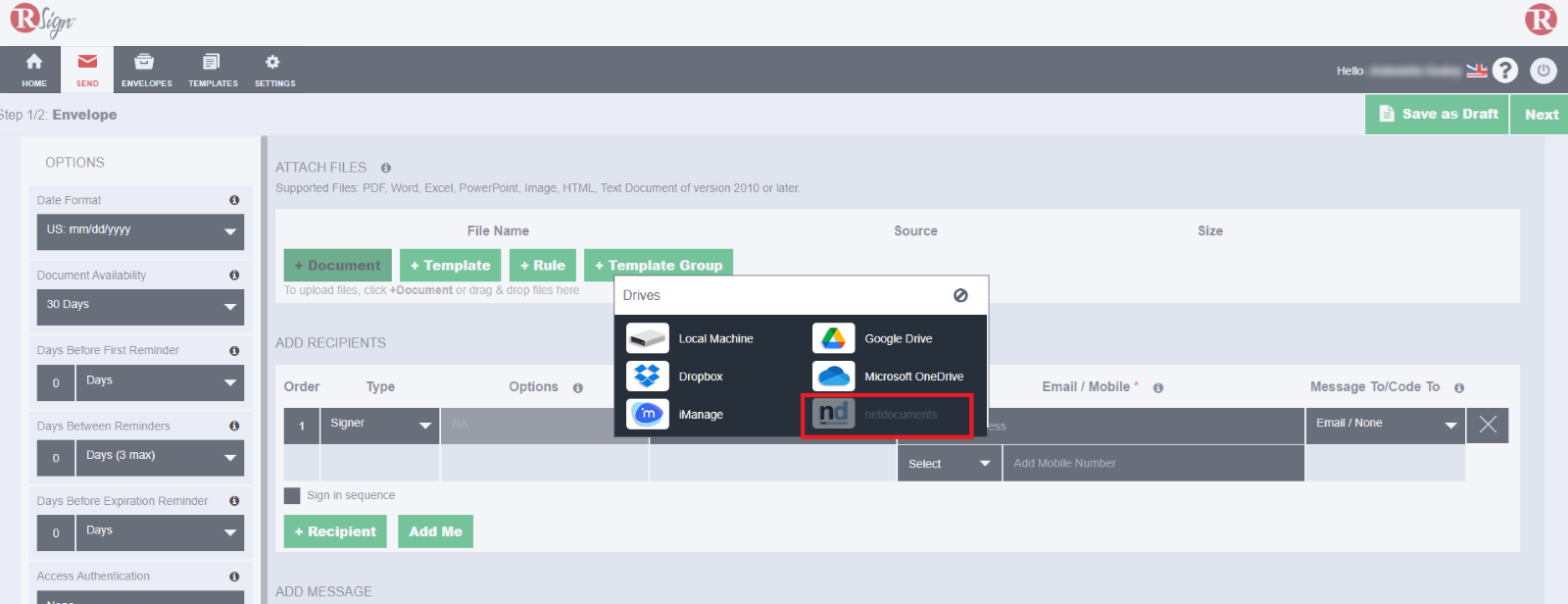Remove recipient row with X icon
The image size is (1568, 604).
pyautogui.click(x=1488, y=425)
